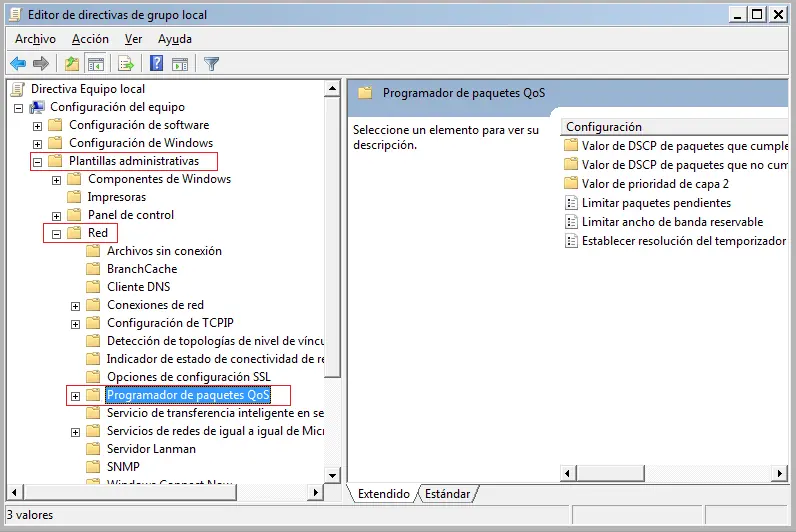Expand the Configuración de software node
This screenshot has height=532, width=796.
pos(38,126)
